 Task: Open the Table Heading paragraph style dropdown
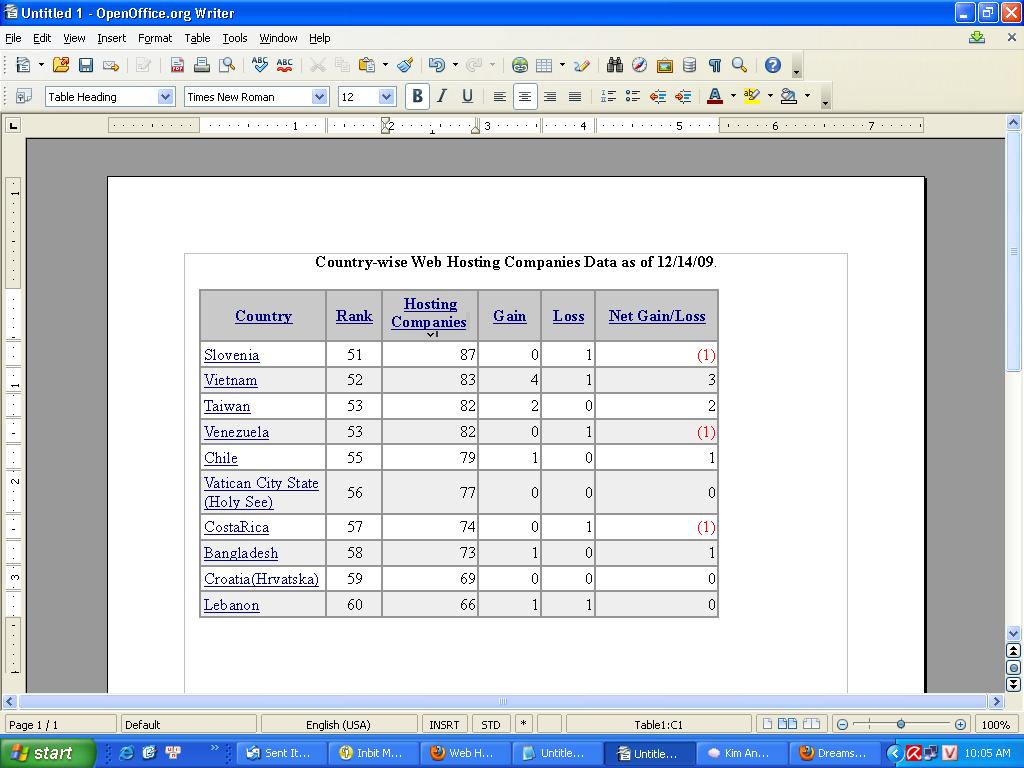point(165,97)
